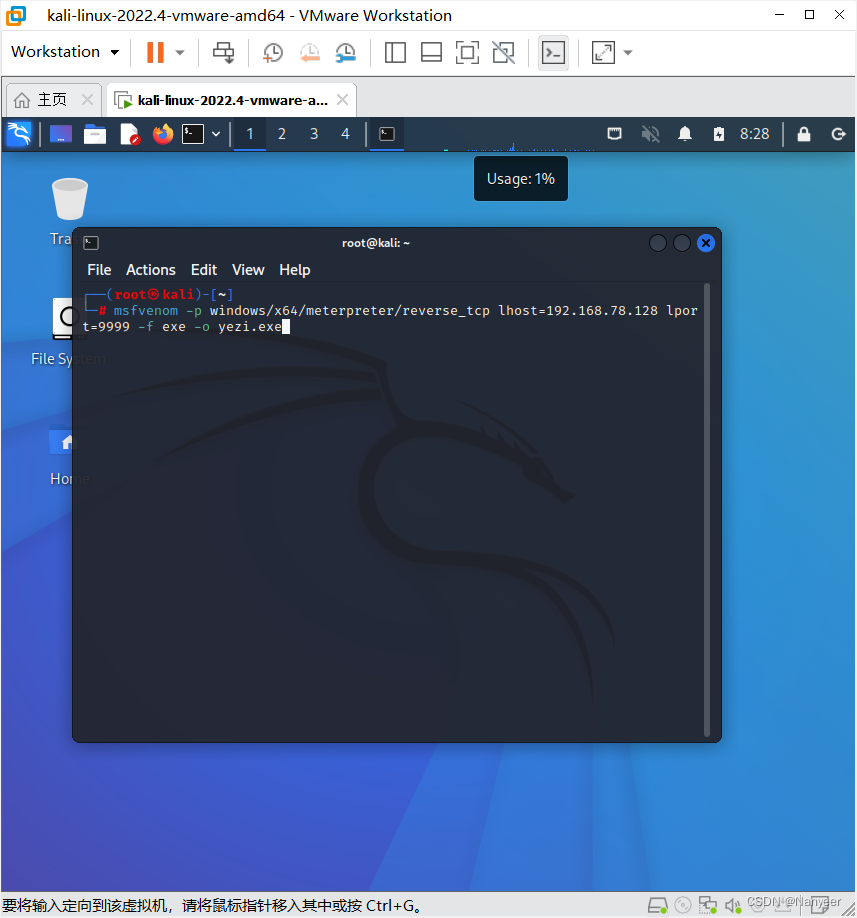Image resolution: width=857 pixels, height=918 pixels.
Task: Switch to Unity mode
Action: click(503, 53)
